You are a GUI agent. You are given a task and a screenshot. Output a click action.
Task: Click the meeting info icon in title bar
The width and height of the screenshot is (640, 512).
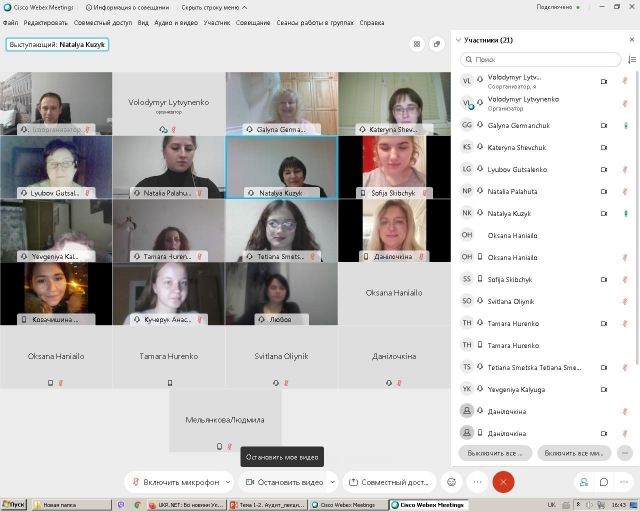pyautogui.click(x=89, y=7)
